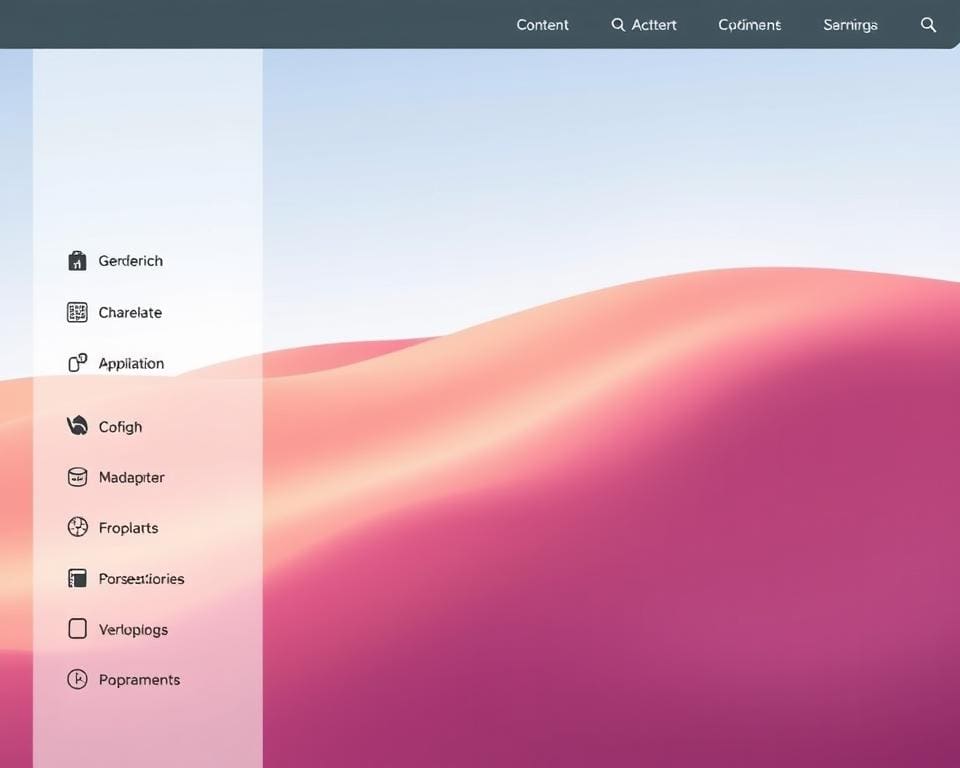
Task: Select the Froplarts sidebar label
Action: tap(129, 528)
